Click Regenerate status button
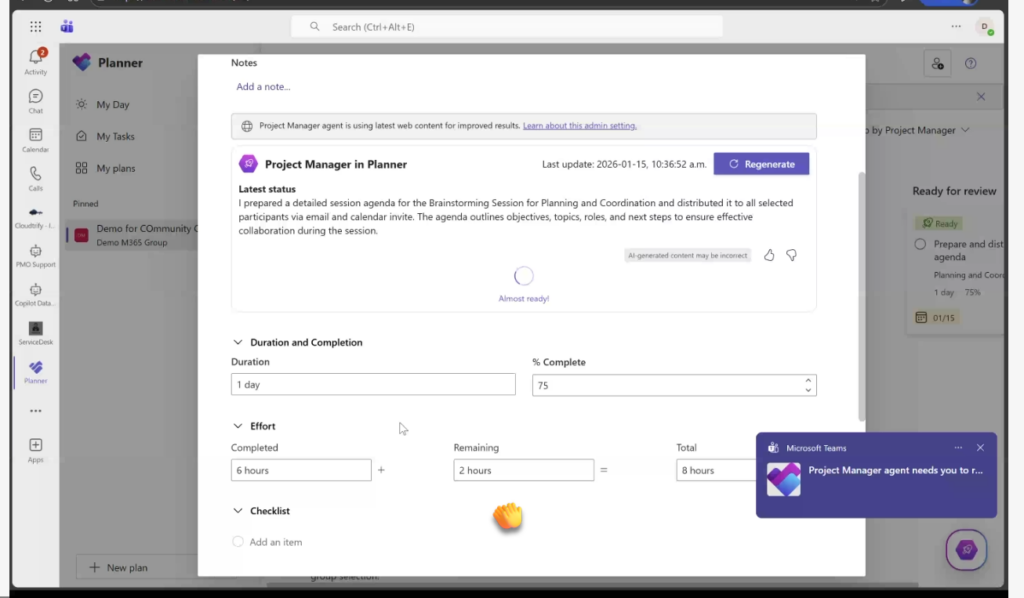The image size is (1024, 598). coord(761,164)
